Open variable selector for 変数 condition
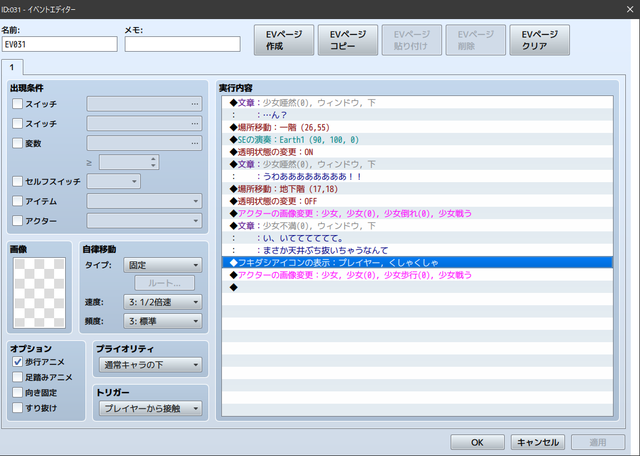This screenshot has width=640, height=456. pyautogui.click(x=144, y=143)
